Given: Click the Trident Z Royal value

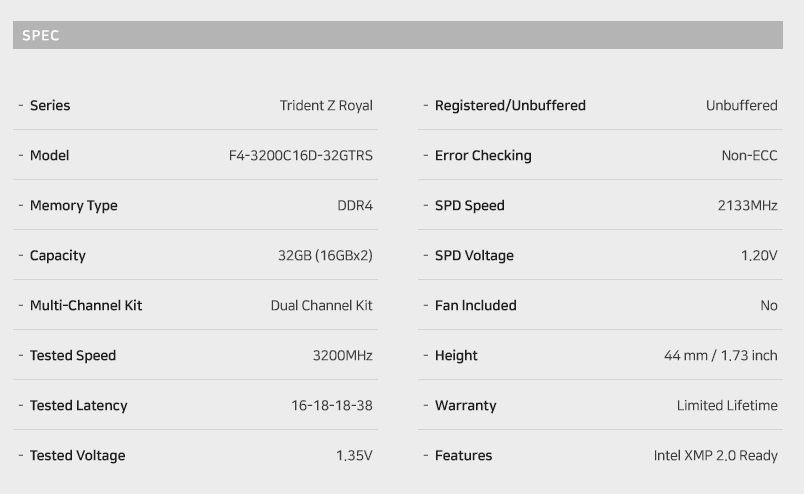Looking at the screenshot, I should click(326, 105).
